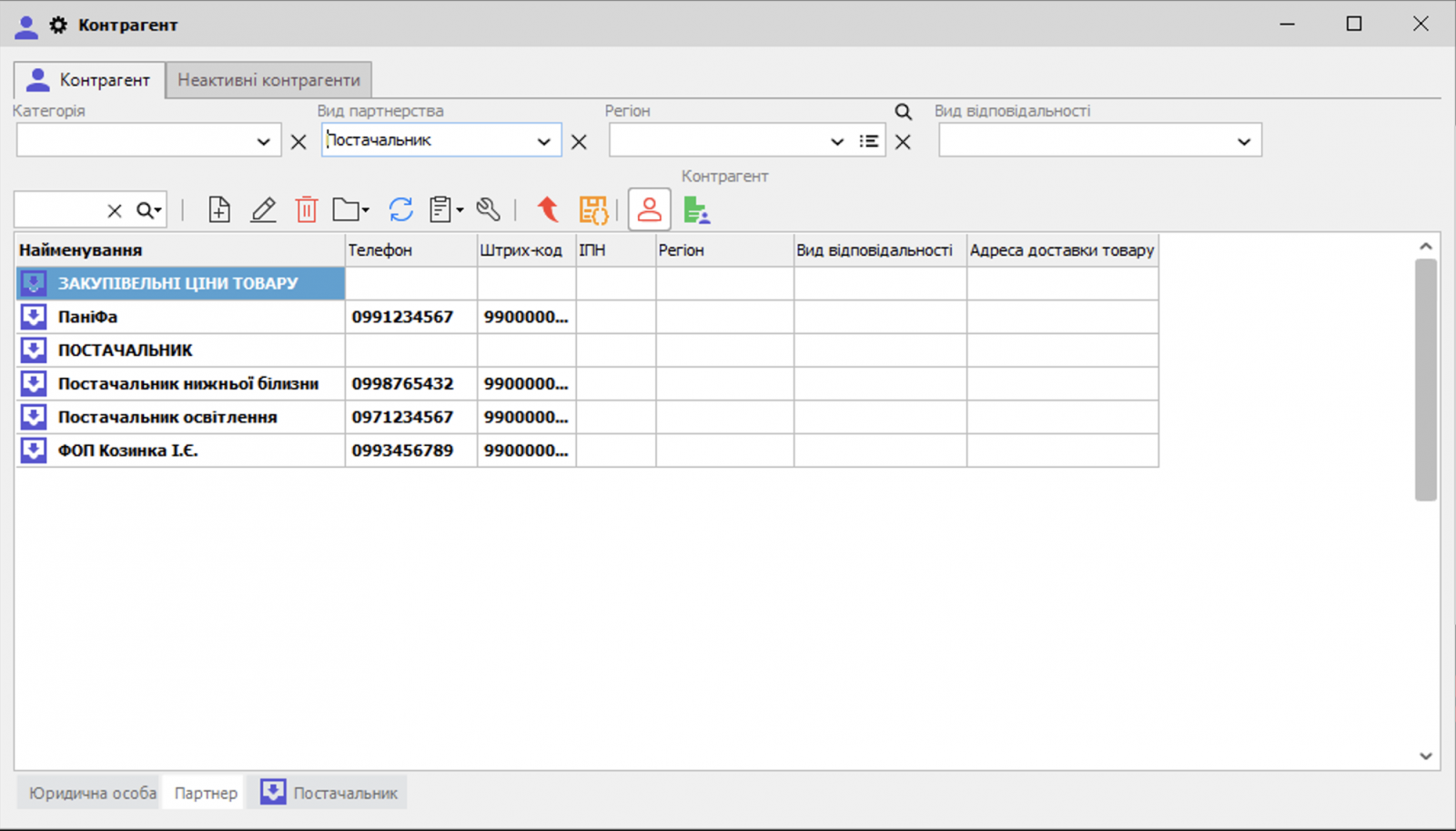Viewport: 1456px width, 831px height.
Task: Expand the Категорія dropdown
Action: (x=263, y=141)
